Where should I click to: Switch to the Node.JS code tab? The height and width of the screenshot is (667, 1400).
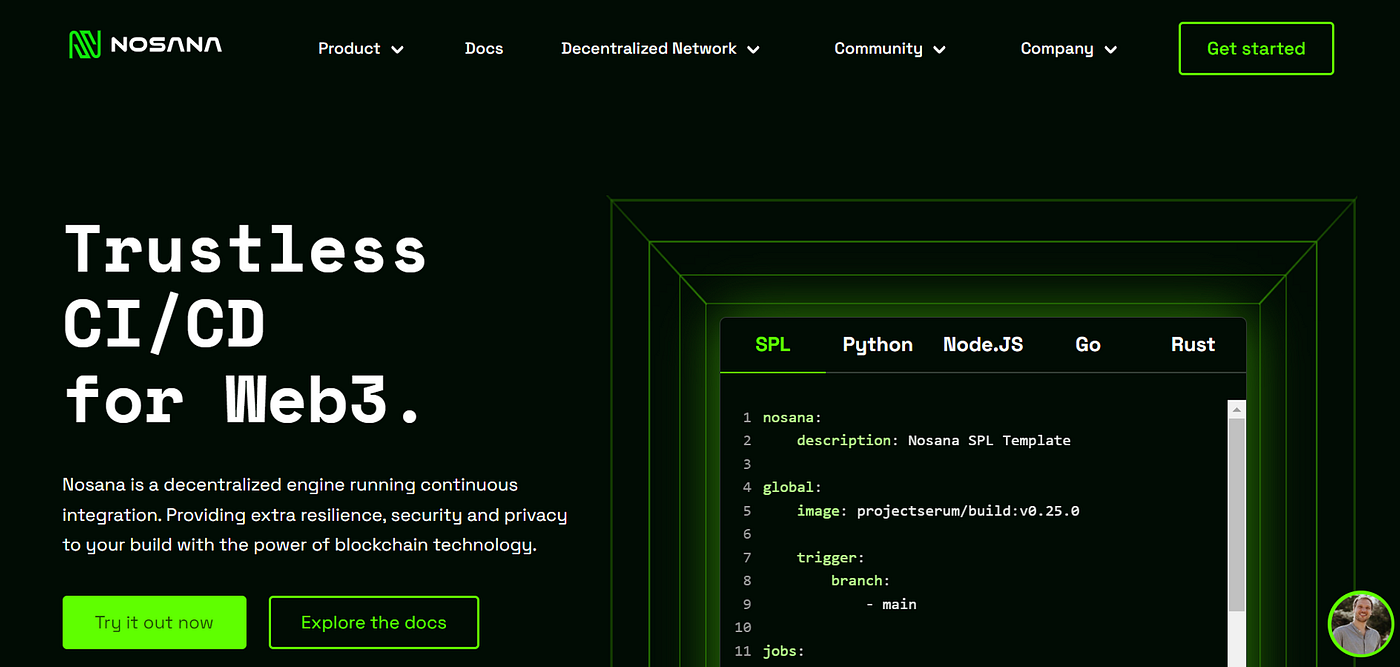(983, 345)
